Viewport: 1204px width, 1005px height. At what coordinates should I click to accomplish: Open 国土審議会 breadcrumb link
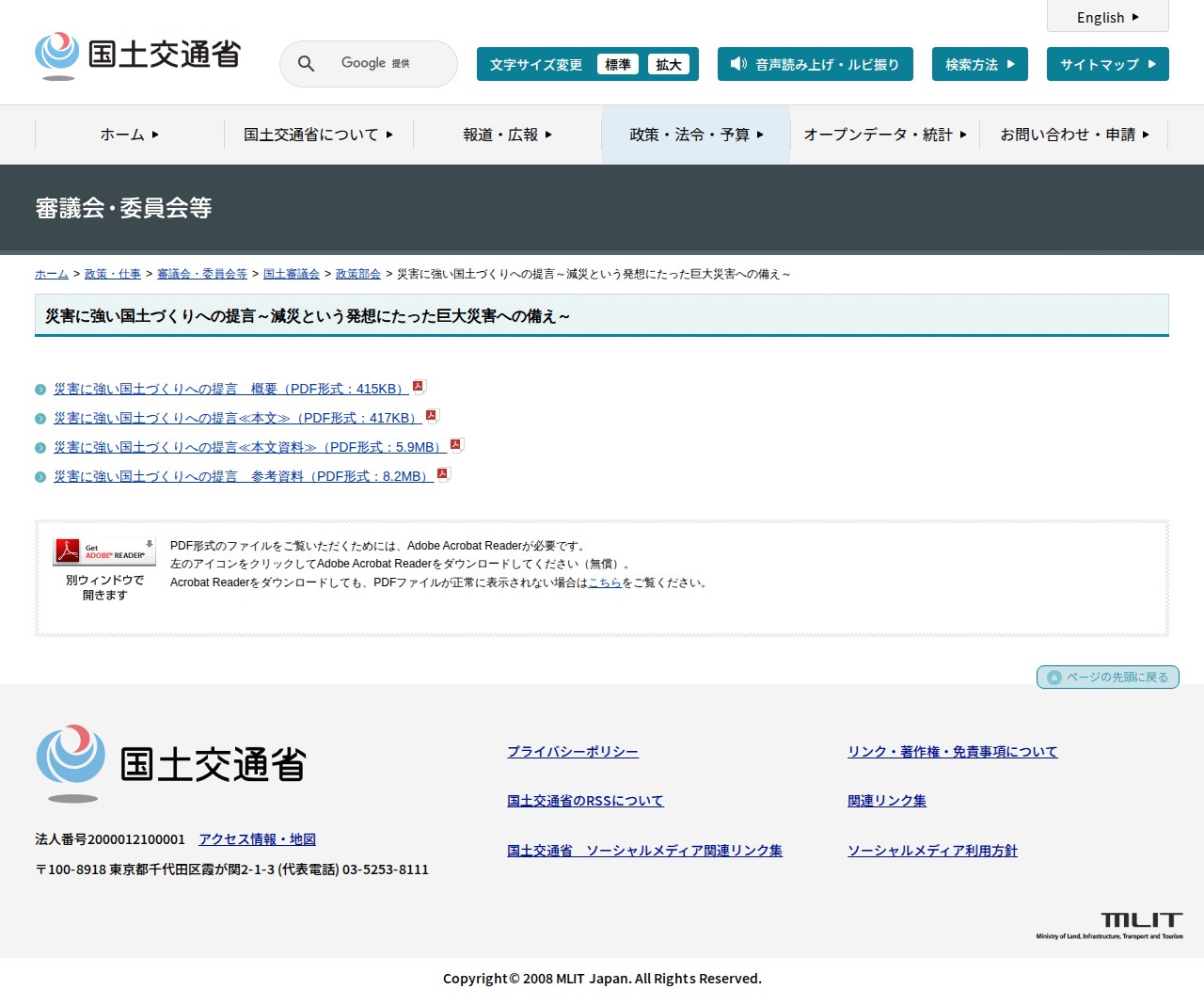tap(291, 274)
